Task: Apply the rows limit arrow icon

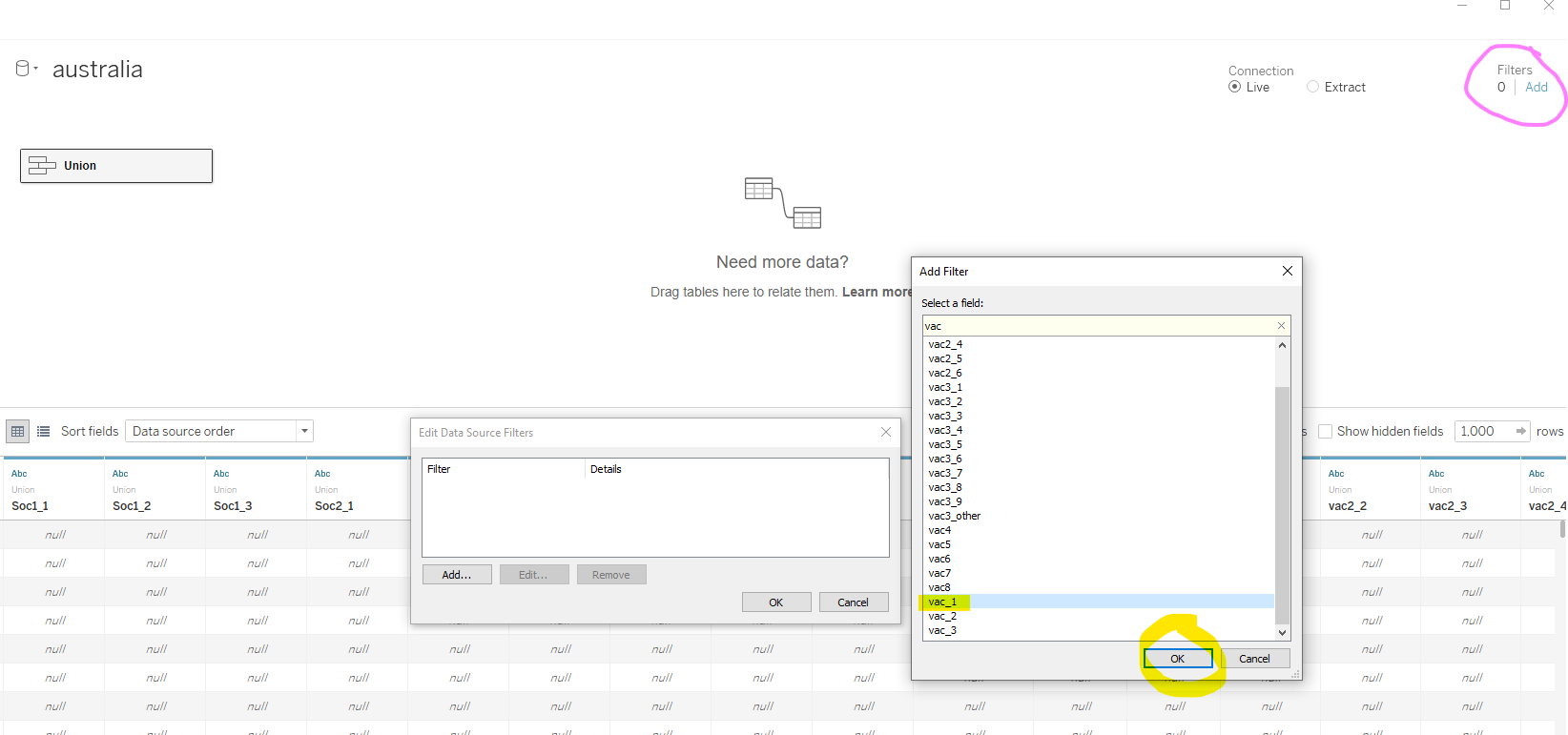Action: pyautogui.click(x=1521, y=432)
